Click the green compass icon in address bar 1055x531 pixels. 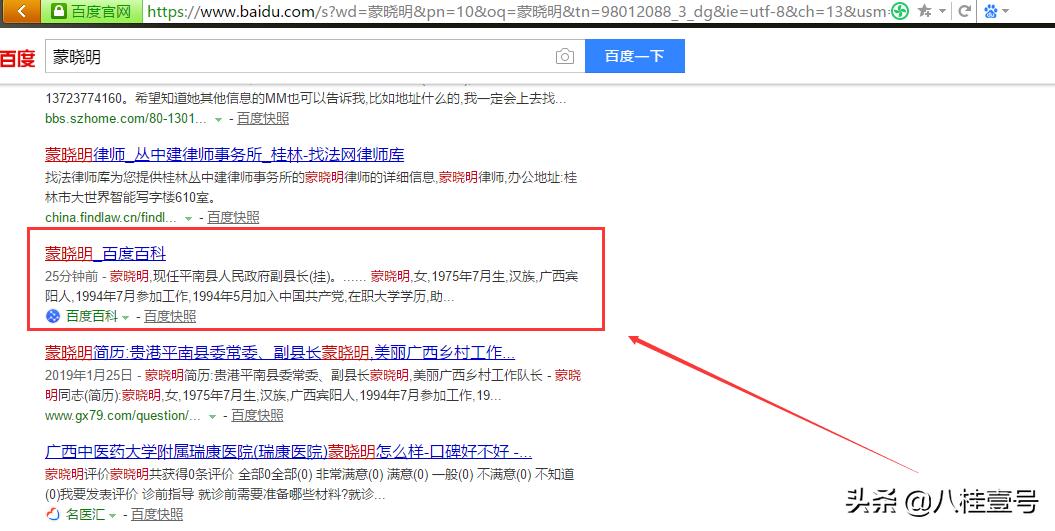900,11
